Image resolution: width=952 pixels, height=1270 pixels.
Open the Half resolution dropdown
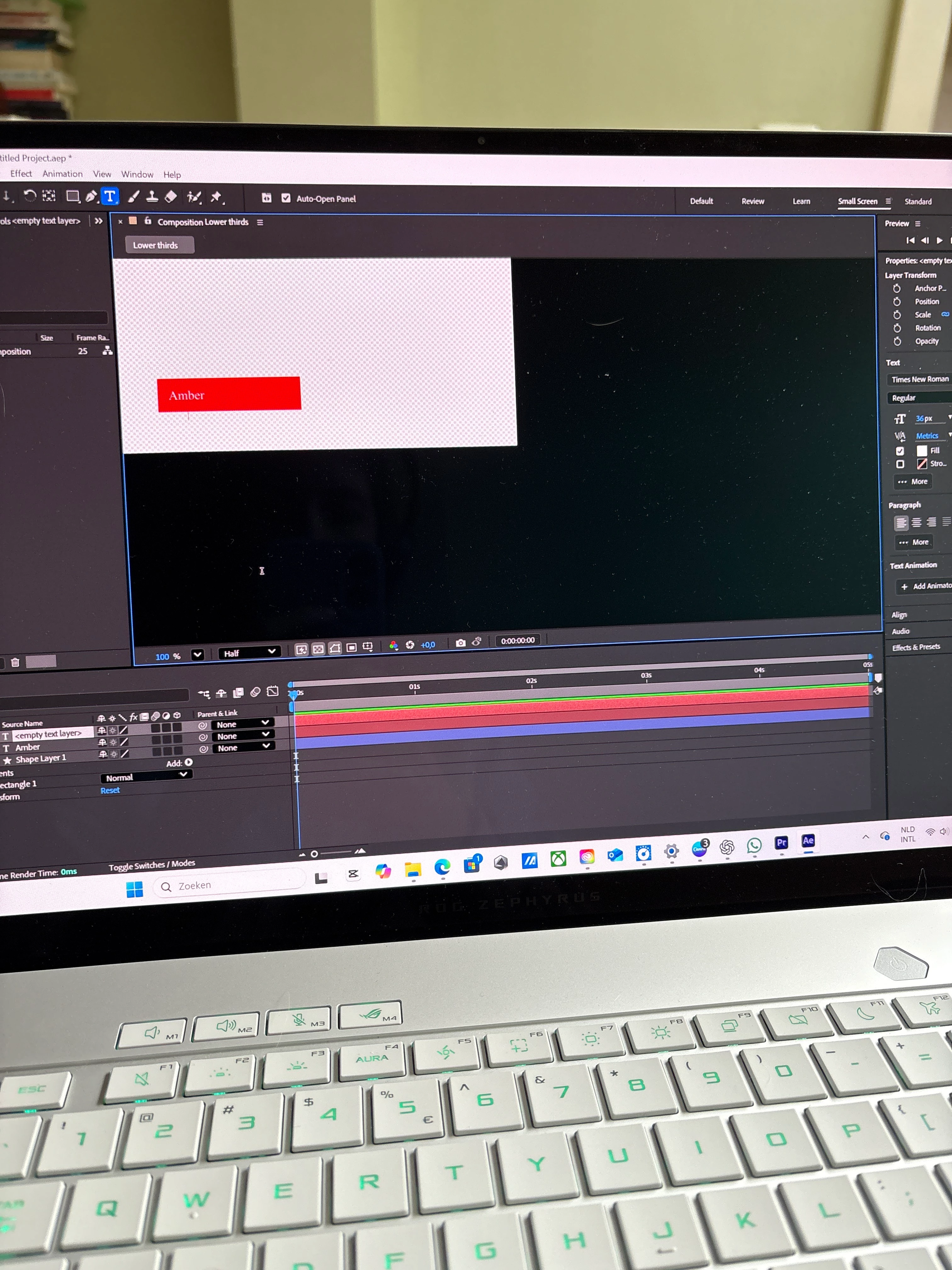250,653
